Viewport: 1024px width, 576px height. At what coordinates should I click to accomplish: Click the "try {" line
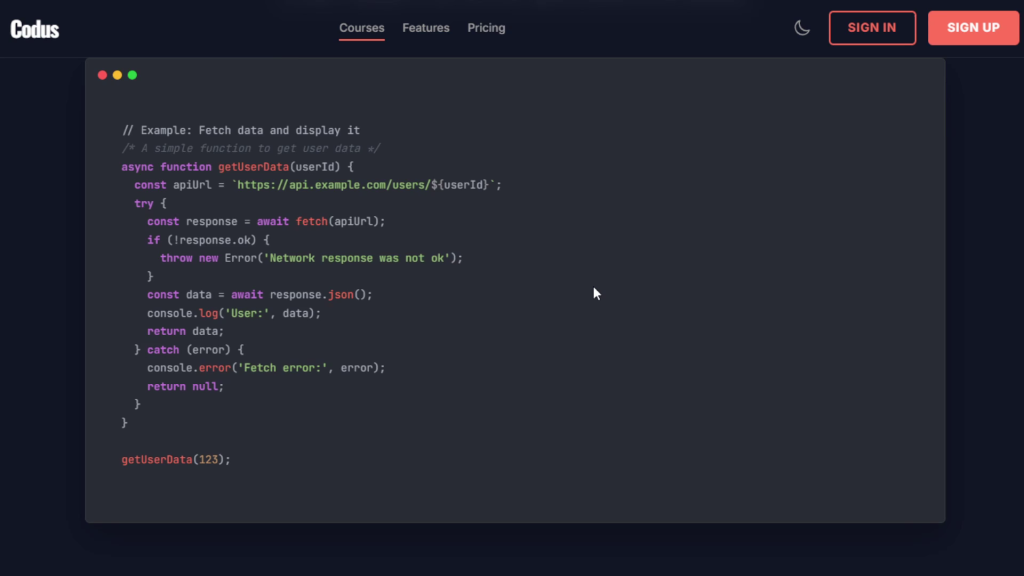[150, 204]
